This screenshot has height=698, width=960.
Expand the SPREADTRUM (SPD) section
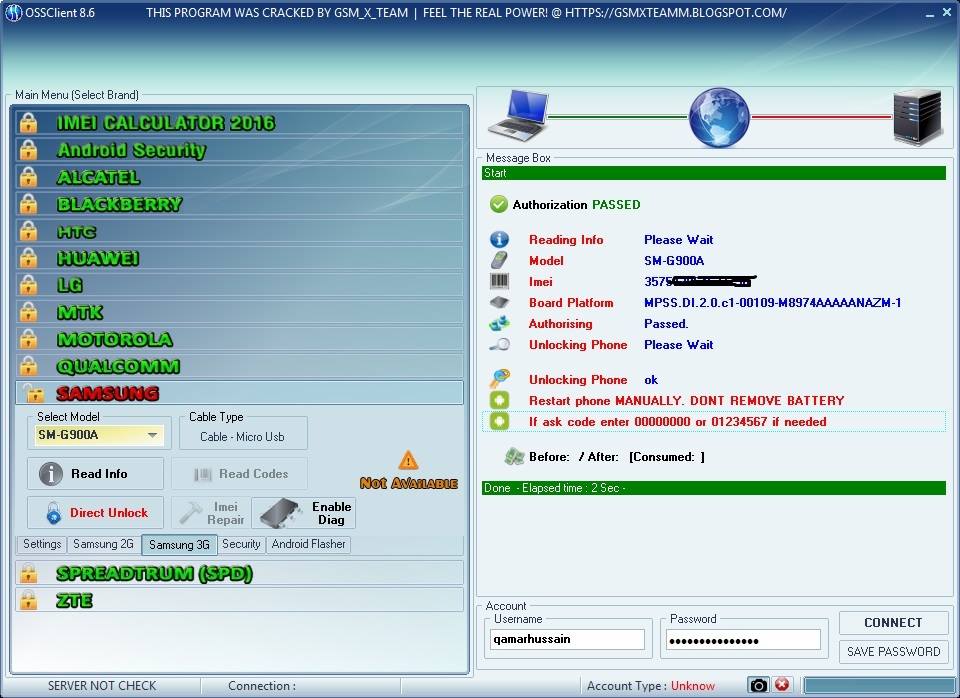coord(239,574)
